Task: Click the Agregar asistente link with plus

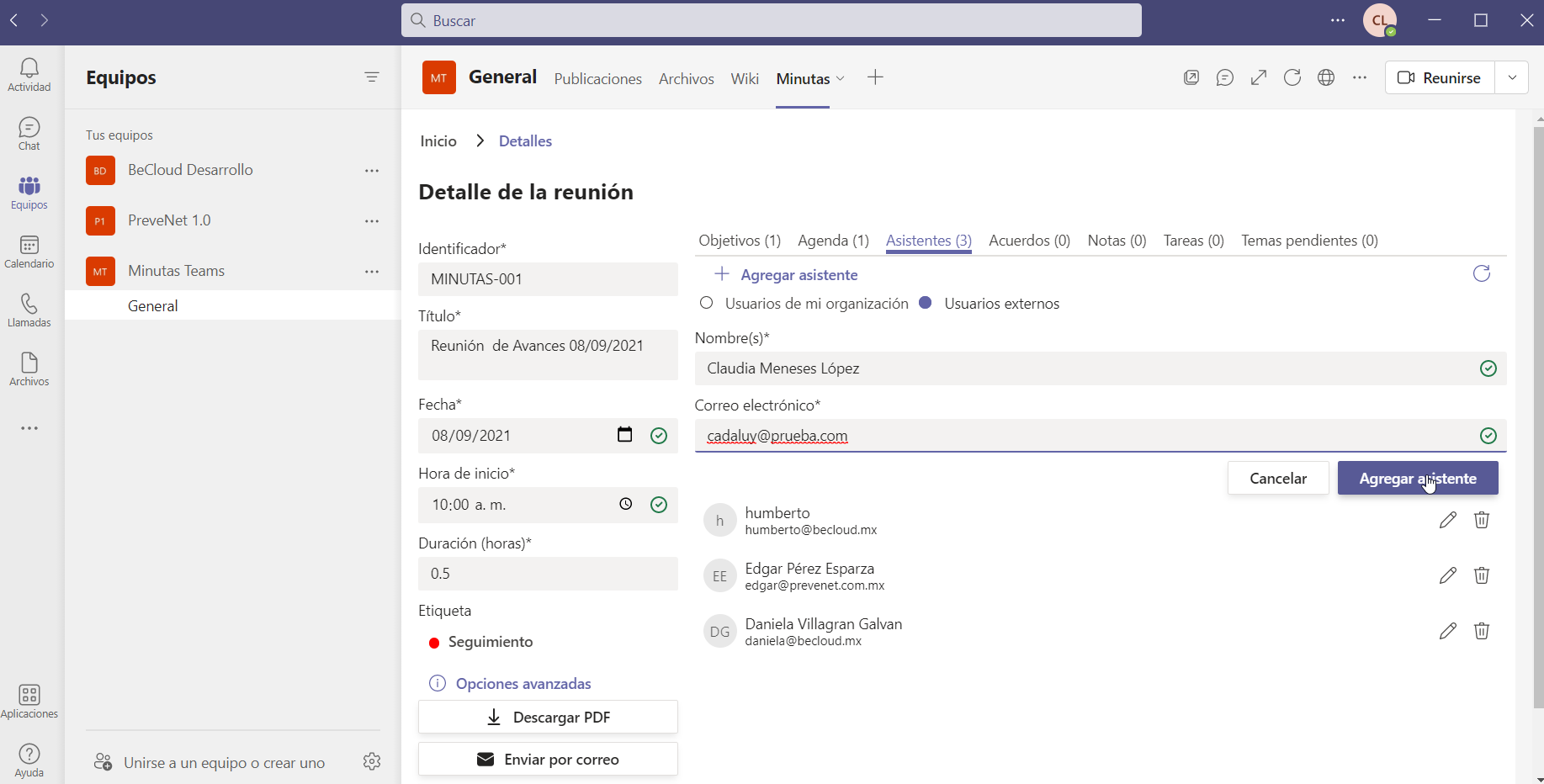Action: click(786, 274)
